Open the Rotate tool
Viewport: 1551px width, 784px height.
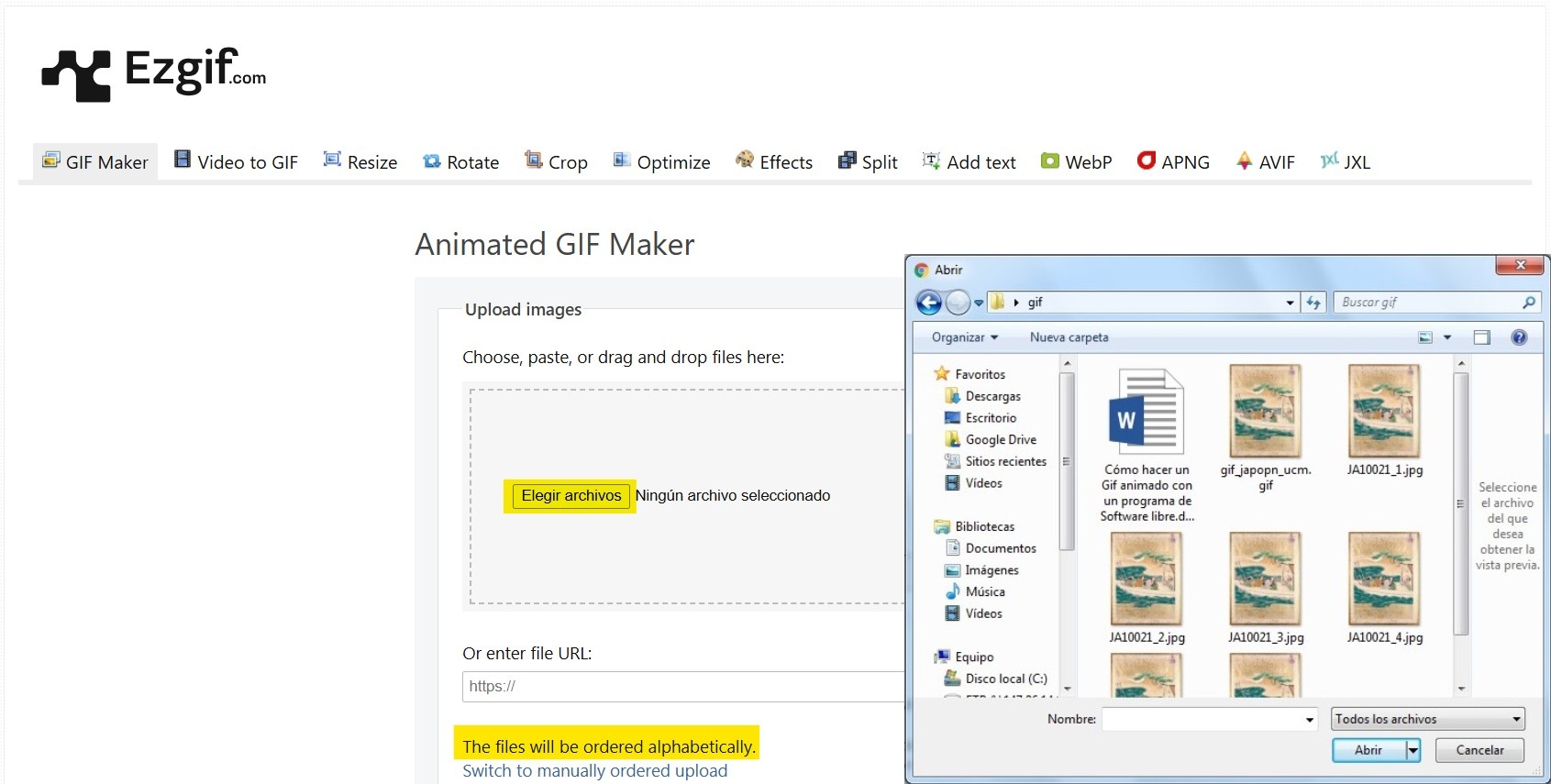point(460,162)
